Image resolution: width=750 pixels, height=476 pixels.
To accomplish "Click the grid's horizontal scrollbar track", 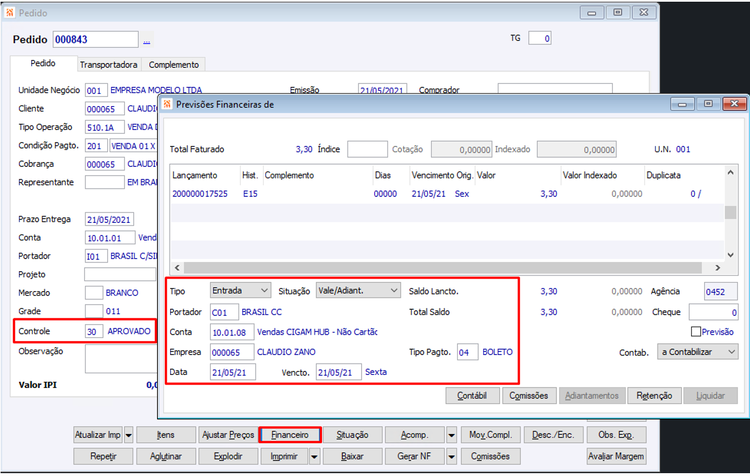I will point(442,267).
